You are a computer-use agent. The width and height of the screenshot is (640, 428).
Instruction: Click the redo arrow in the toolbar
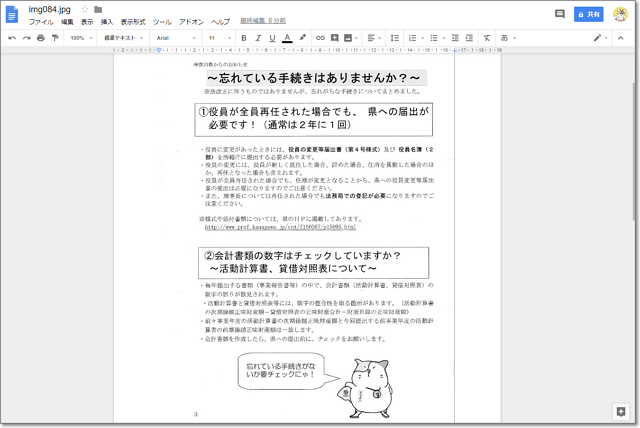tap(26, 37)
